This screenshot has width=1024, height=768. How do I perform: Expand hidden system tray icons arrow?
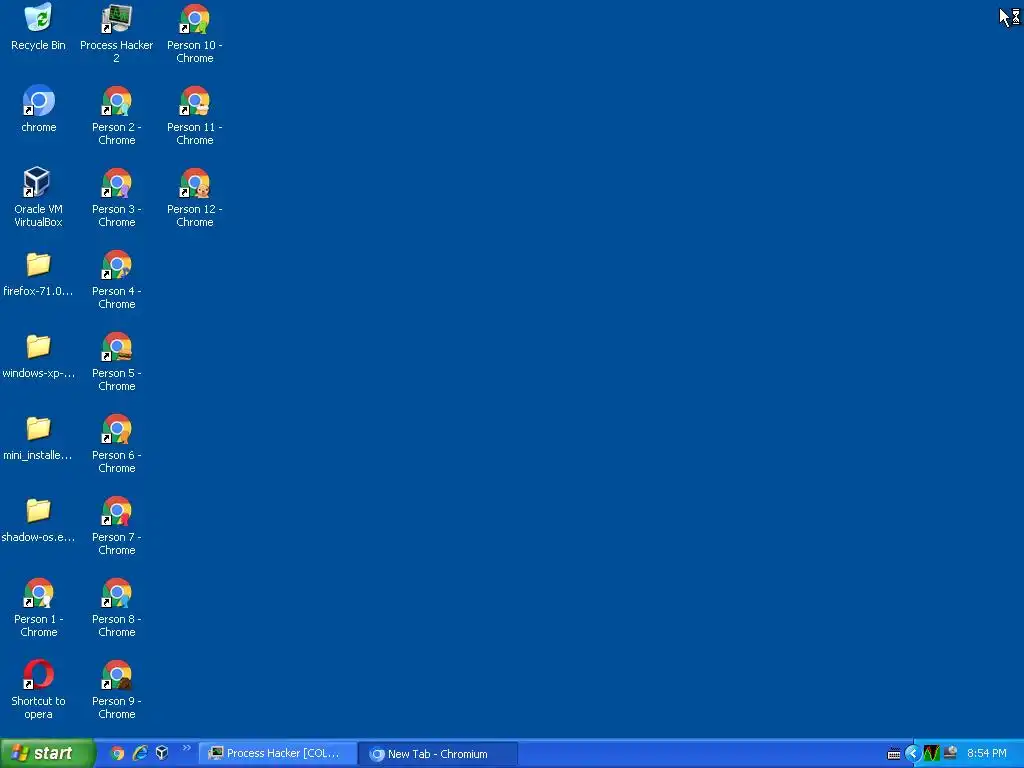(912, 754)
